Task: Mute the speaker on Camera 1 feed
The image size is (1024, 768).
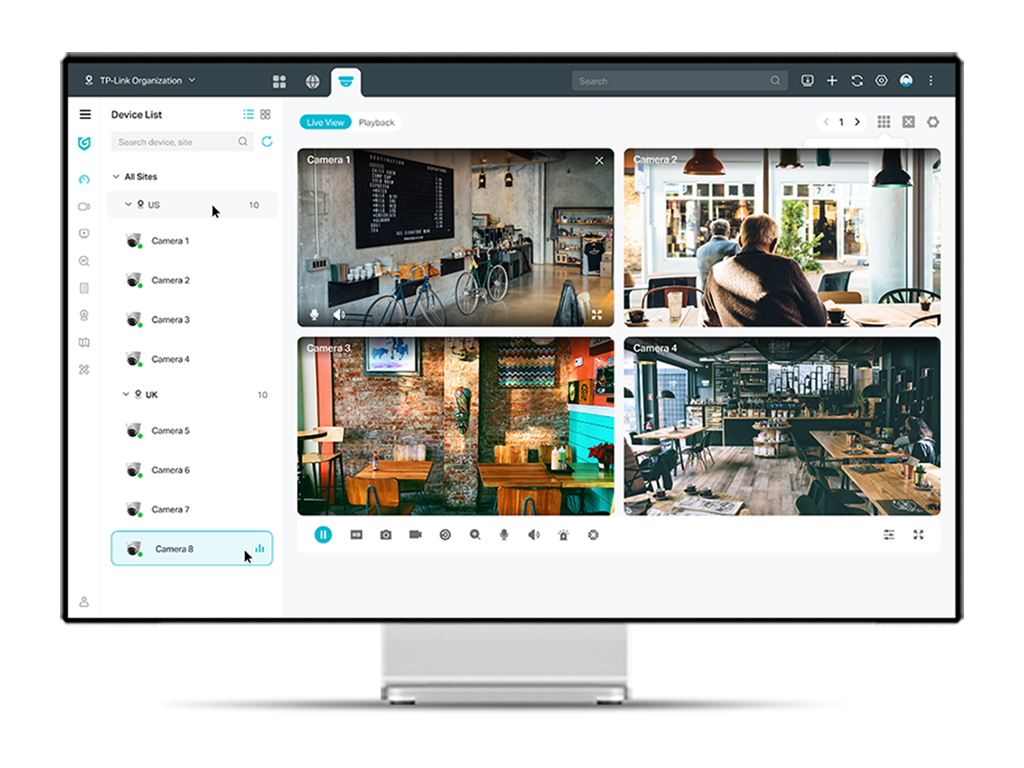Action: point(339,314)
